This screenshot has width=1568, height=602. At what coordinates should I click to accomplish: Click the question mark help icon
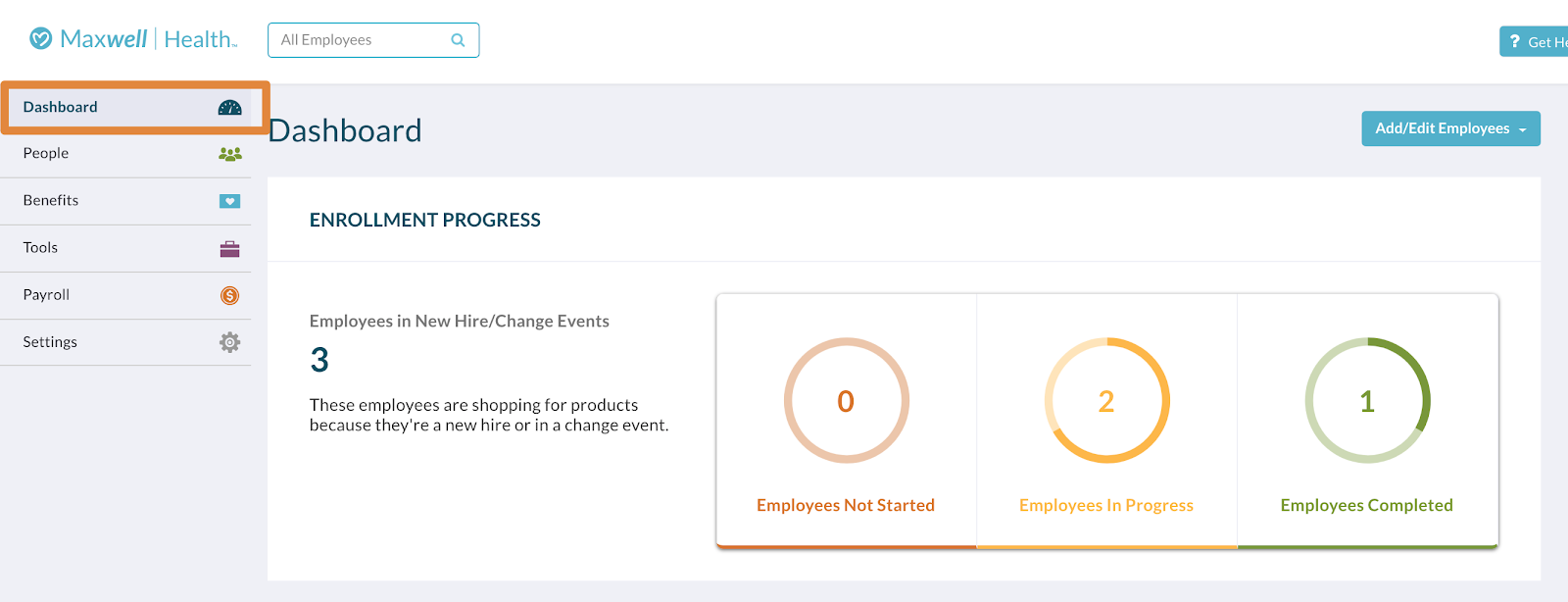1514,41
